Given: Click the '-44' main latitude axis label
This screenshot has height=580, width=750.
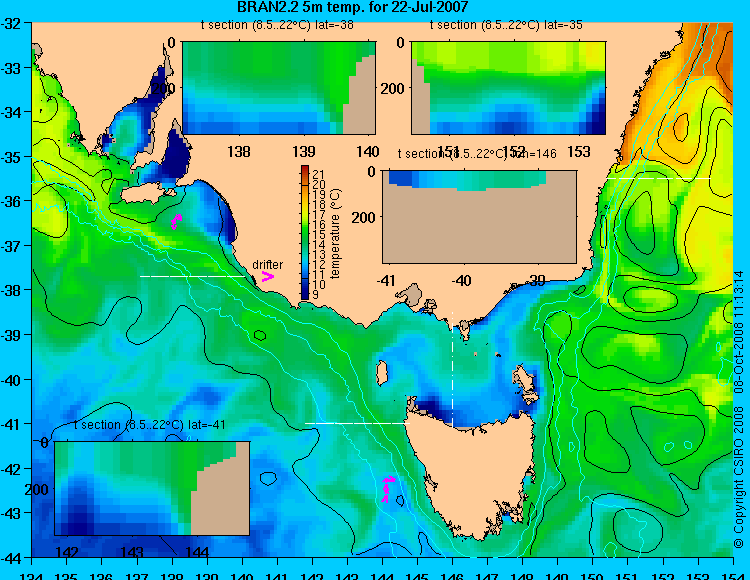Looking at the screenshot, I should tap(11, 558).
